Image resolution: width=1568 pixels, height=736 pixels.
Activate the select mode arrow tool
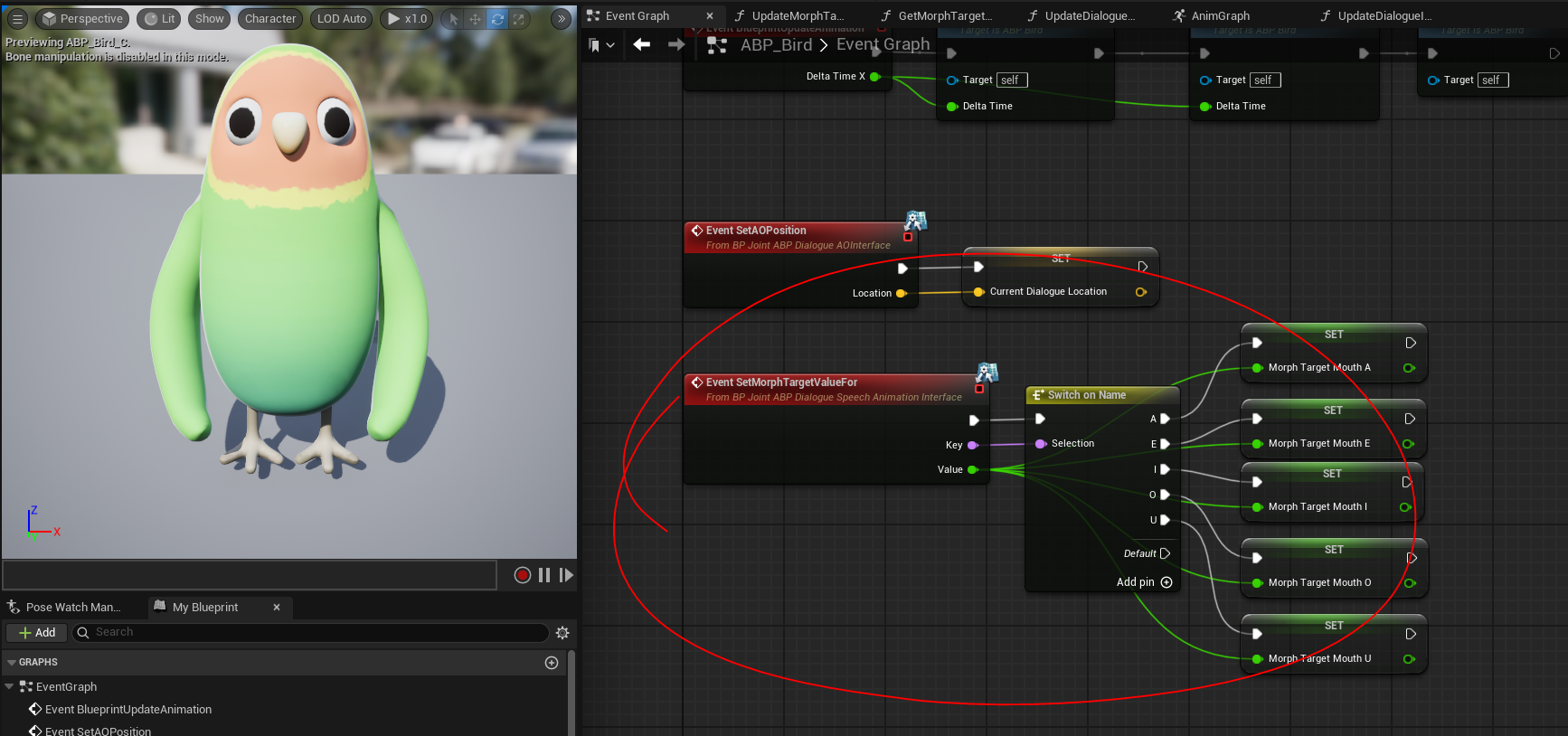(454, 19)
